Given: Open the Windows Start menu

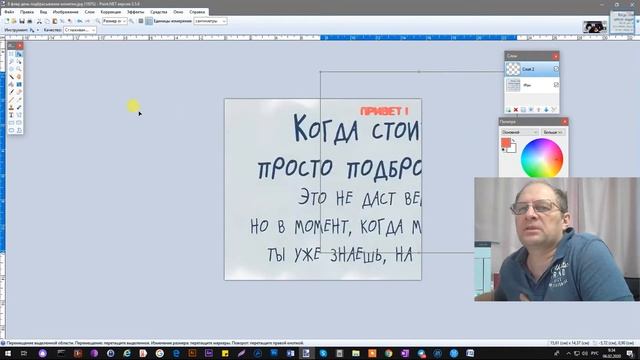Looking at the screenshot, I should pos(7,353).
